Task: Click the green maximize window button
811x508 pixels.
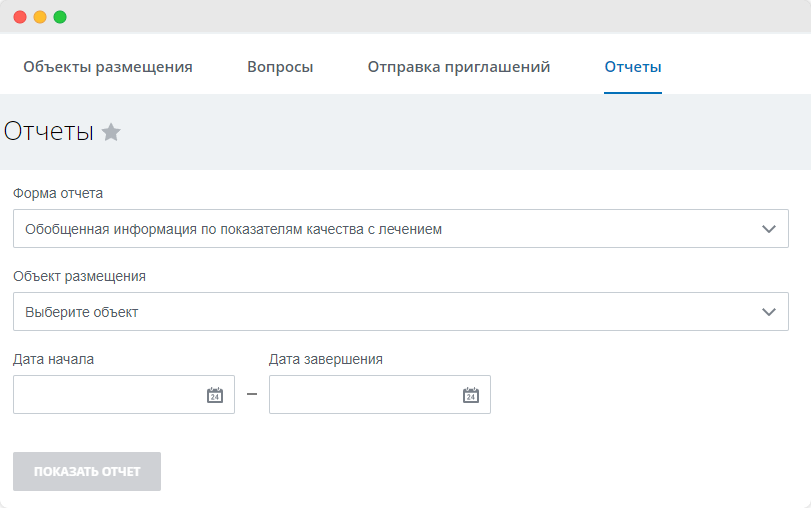Action: pos(60,17)
